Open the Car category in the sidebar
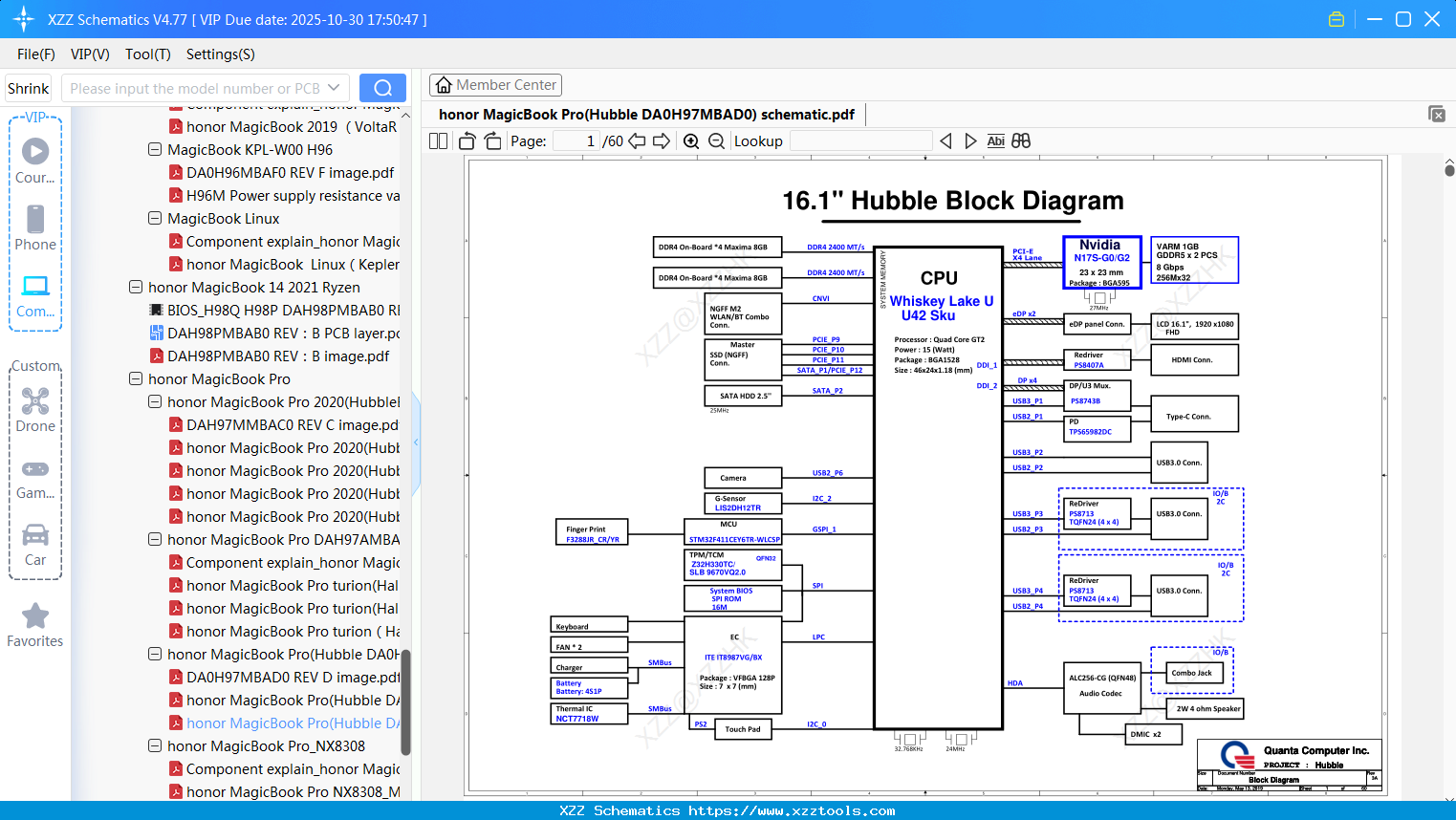Viewport: 1456px width, 820px height. coord(35,545)
